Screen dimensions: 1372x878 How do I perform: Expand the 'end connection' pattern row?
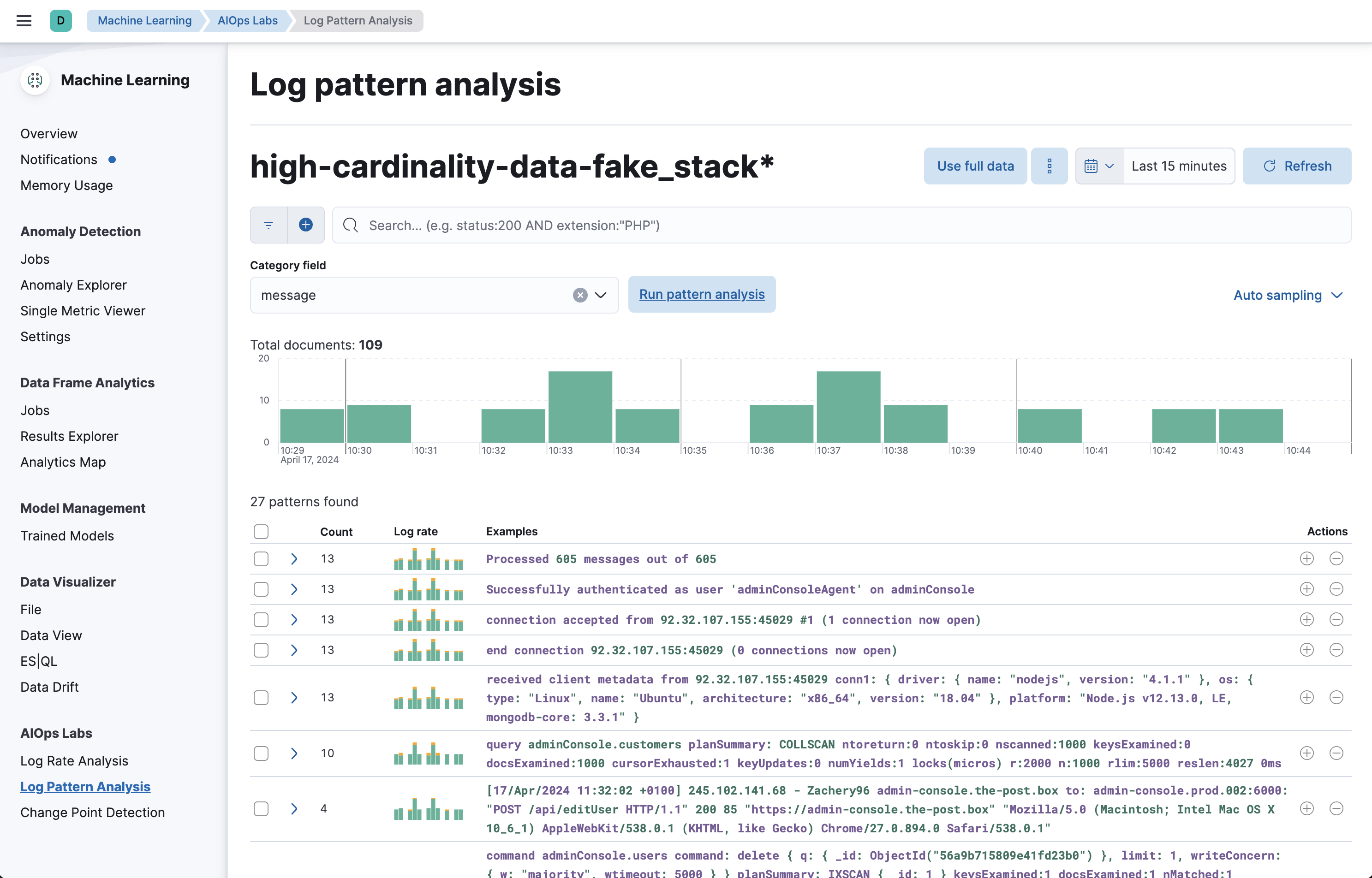point(294,650)
